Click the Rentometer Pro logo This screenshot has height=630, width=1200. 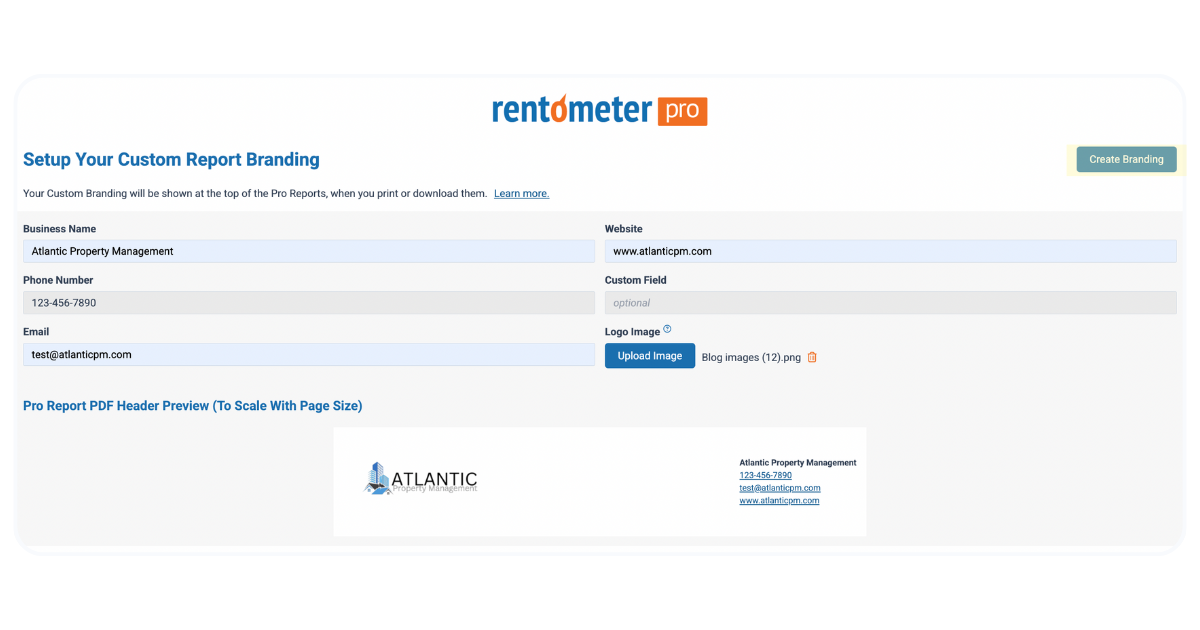click(x=600, y=110)
